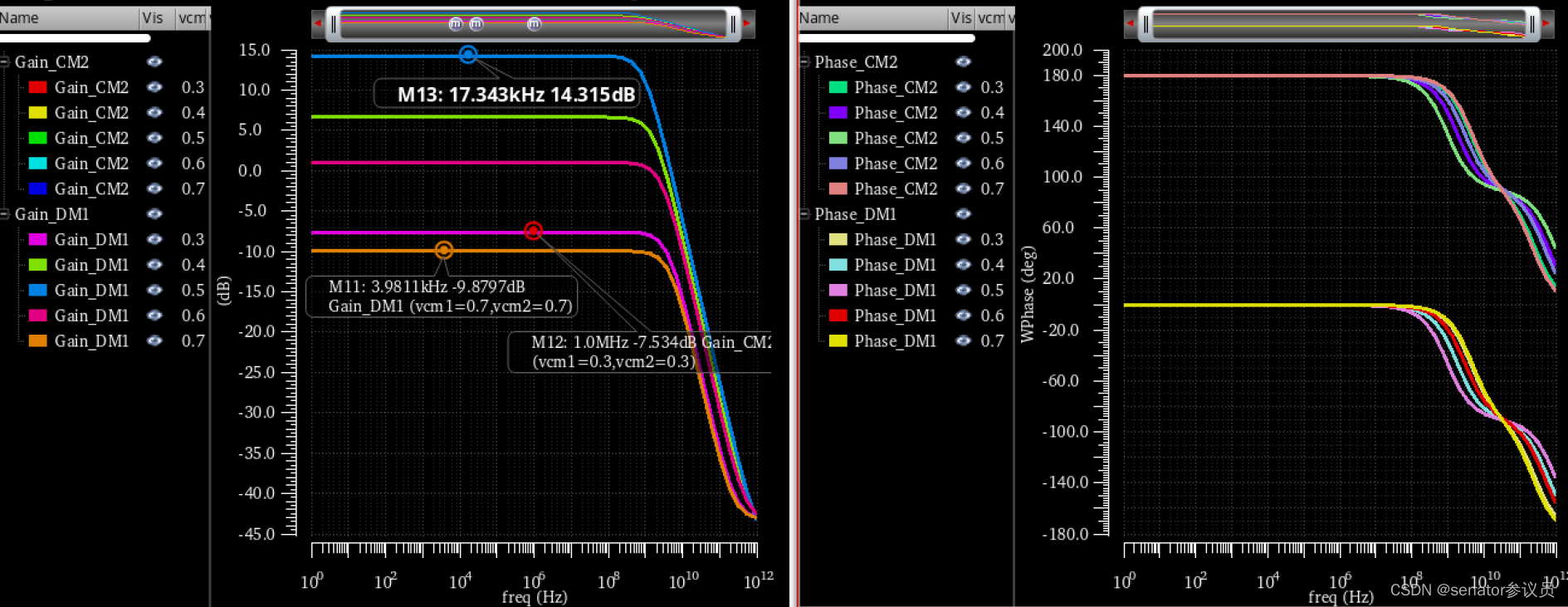Click magenta color swatch of Gain_DM1 0.3
1568x607 pixels.
pyautogui.click(x=37, y=239)
